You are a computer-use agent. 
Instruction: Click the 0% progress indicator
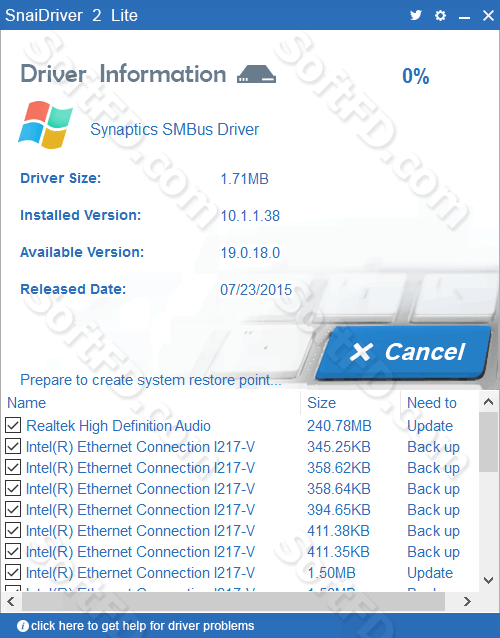[415, 76]
